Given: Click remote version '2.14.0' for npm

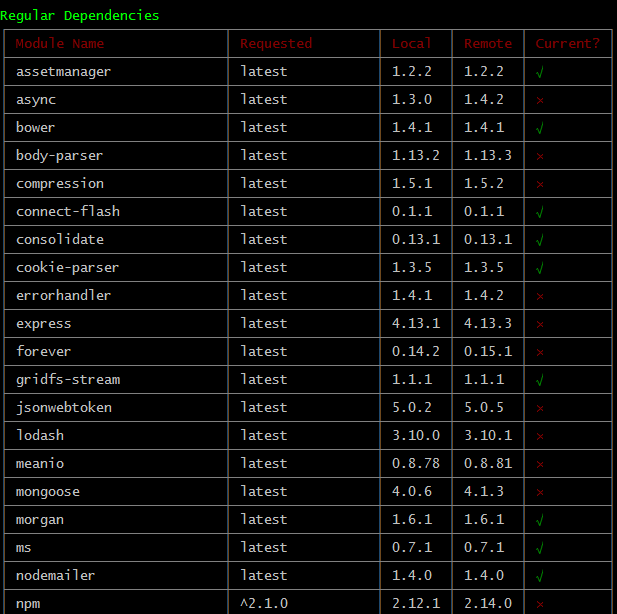Looking at the screenshot, I should click(488, 603).
